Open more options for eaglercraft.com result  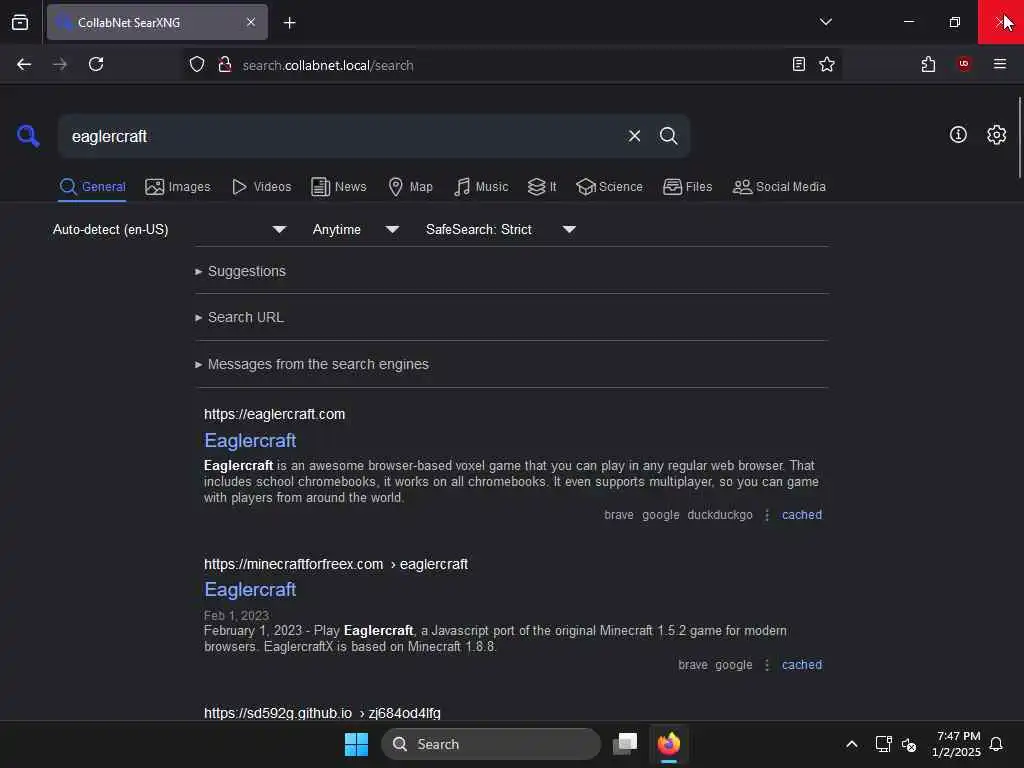coord(767,515)
